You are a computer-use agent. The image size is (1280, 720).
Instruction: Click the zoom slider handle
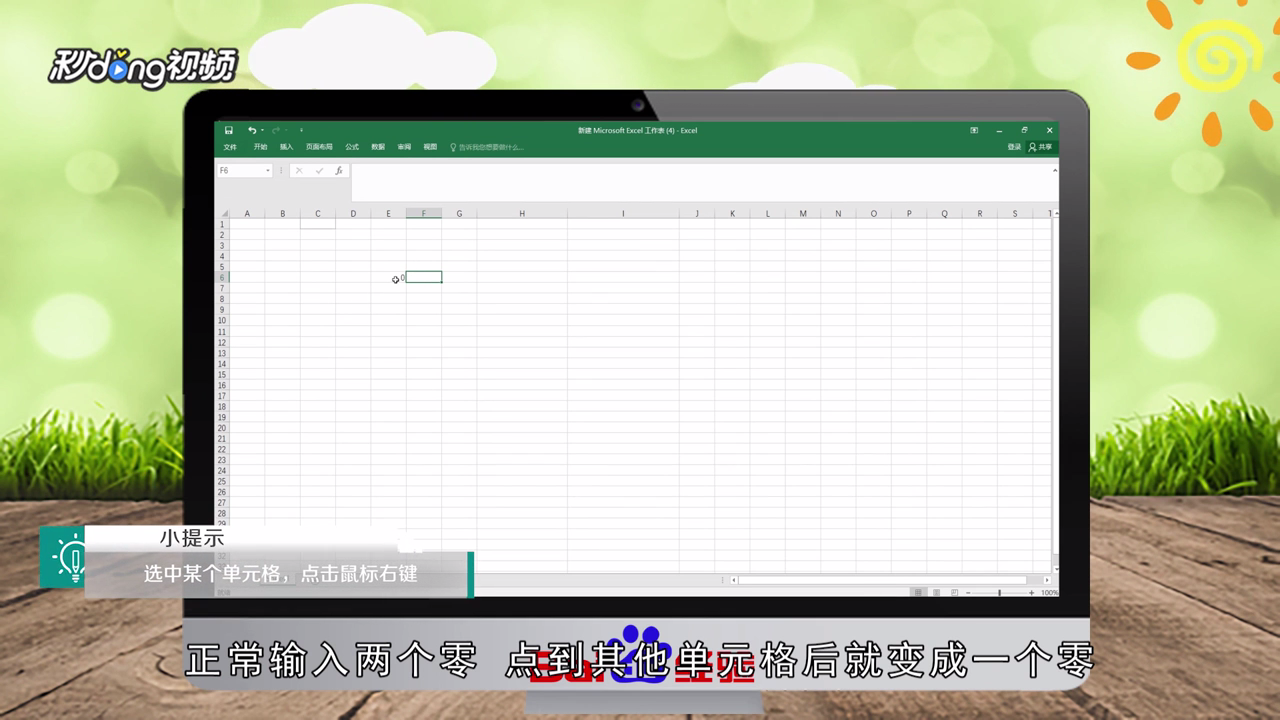tap(999, 593)
